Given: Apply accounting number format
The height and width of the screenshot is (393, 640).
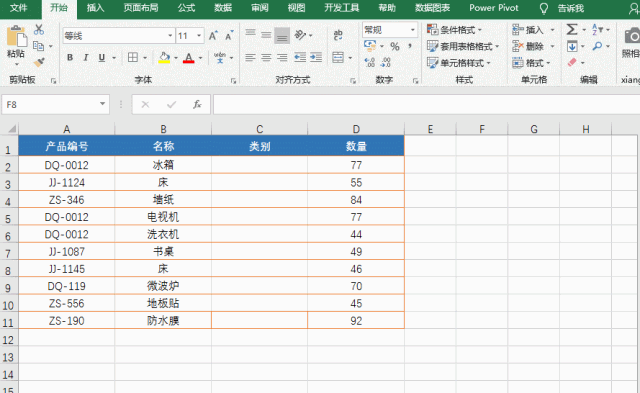Looking at the screenshot, I should [370, 46].
